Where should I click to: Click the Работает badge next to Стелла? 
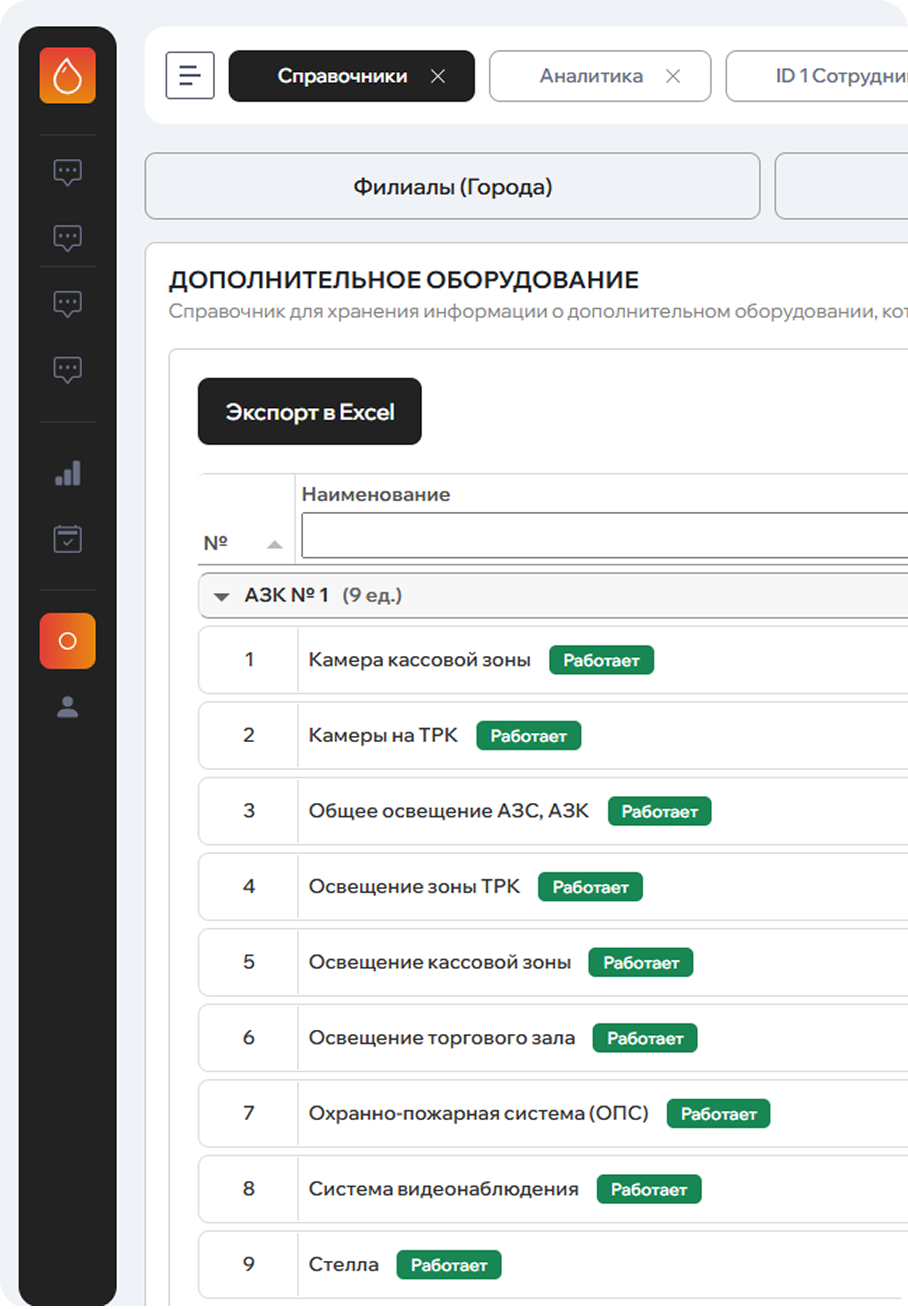tap(448, 1265)
